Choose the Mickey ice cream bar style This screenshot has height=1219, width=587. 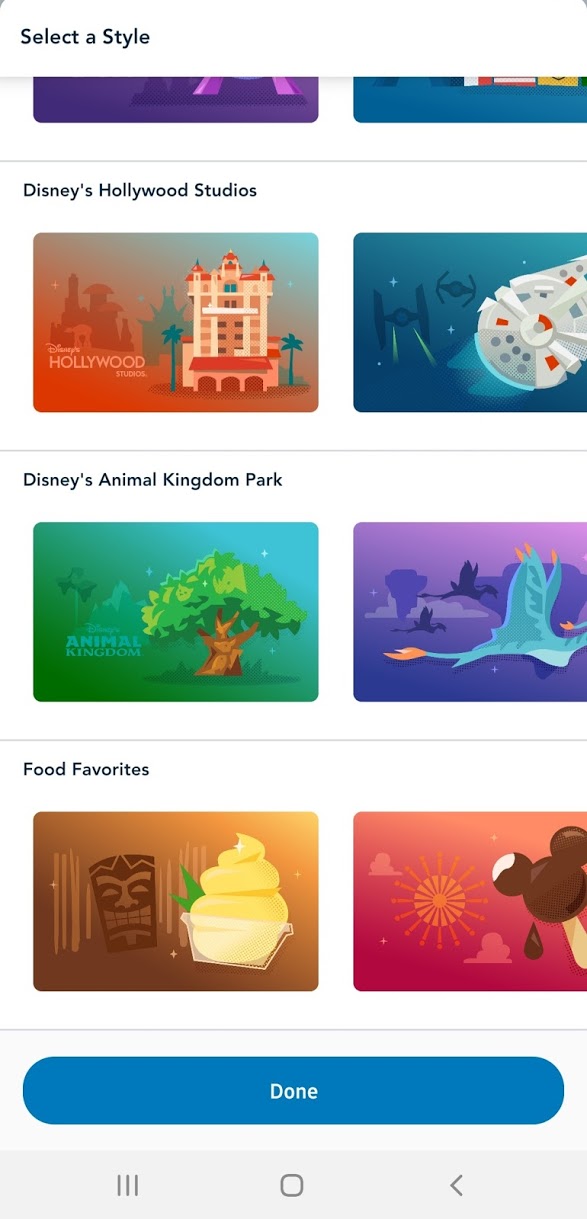tap(470, 901)
